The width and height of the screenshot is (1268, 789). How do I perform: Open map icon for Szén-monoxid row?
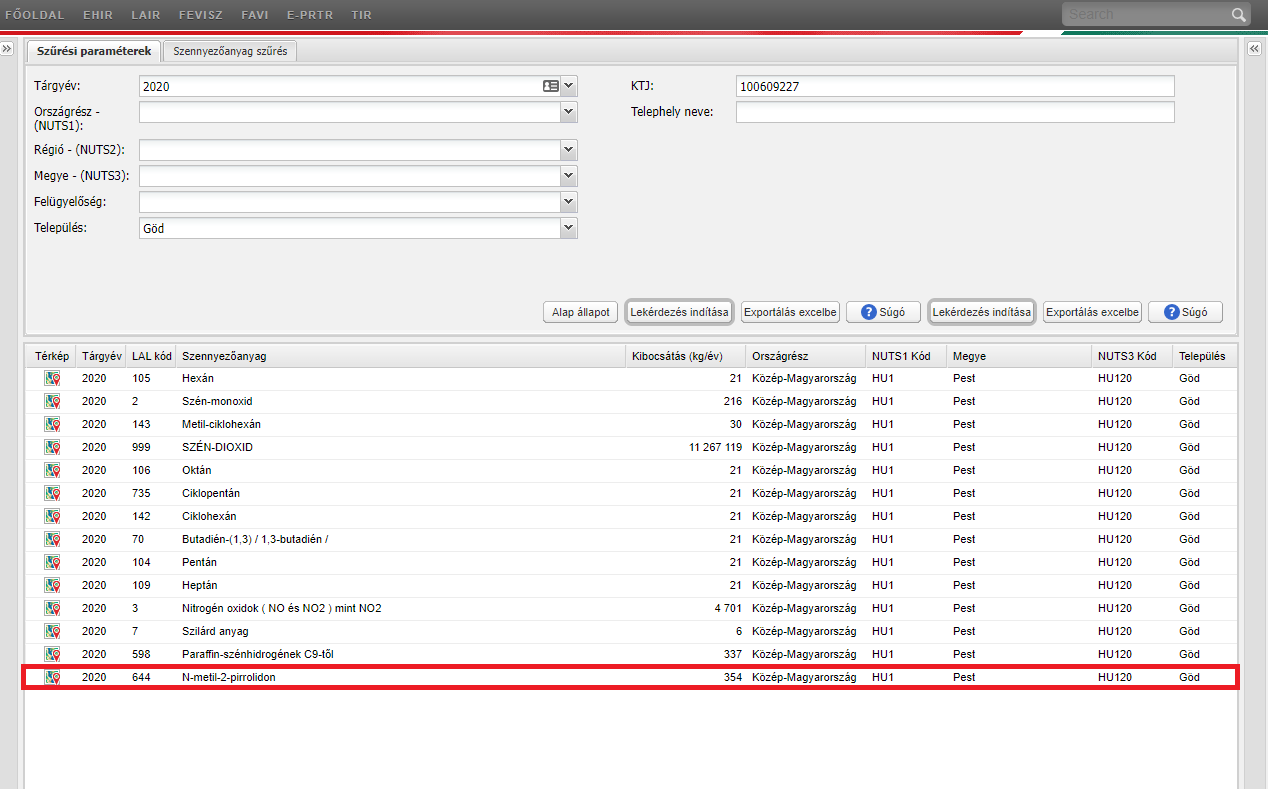[x=53, y=402]
